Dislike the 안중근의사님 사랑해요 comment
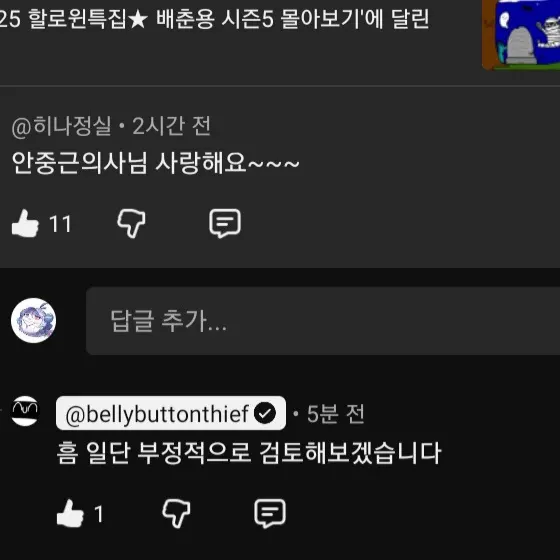 pyautogui.click(x=131, y=224)
